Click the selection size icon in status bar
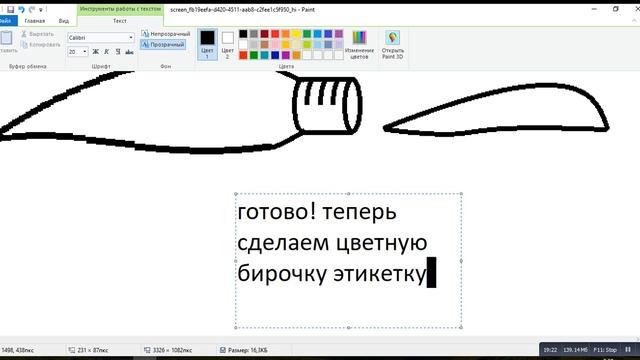 coord(71,350)
